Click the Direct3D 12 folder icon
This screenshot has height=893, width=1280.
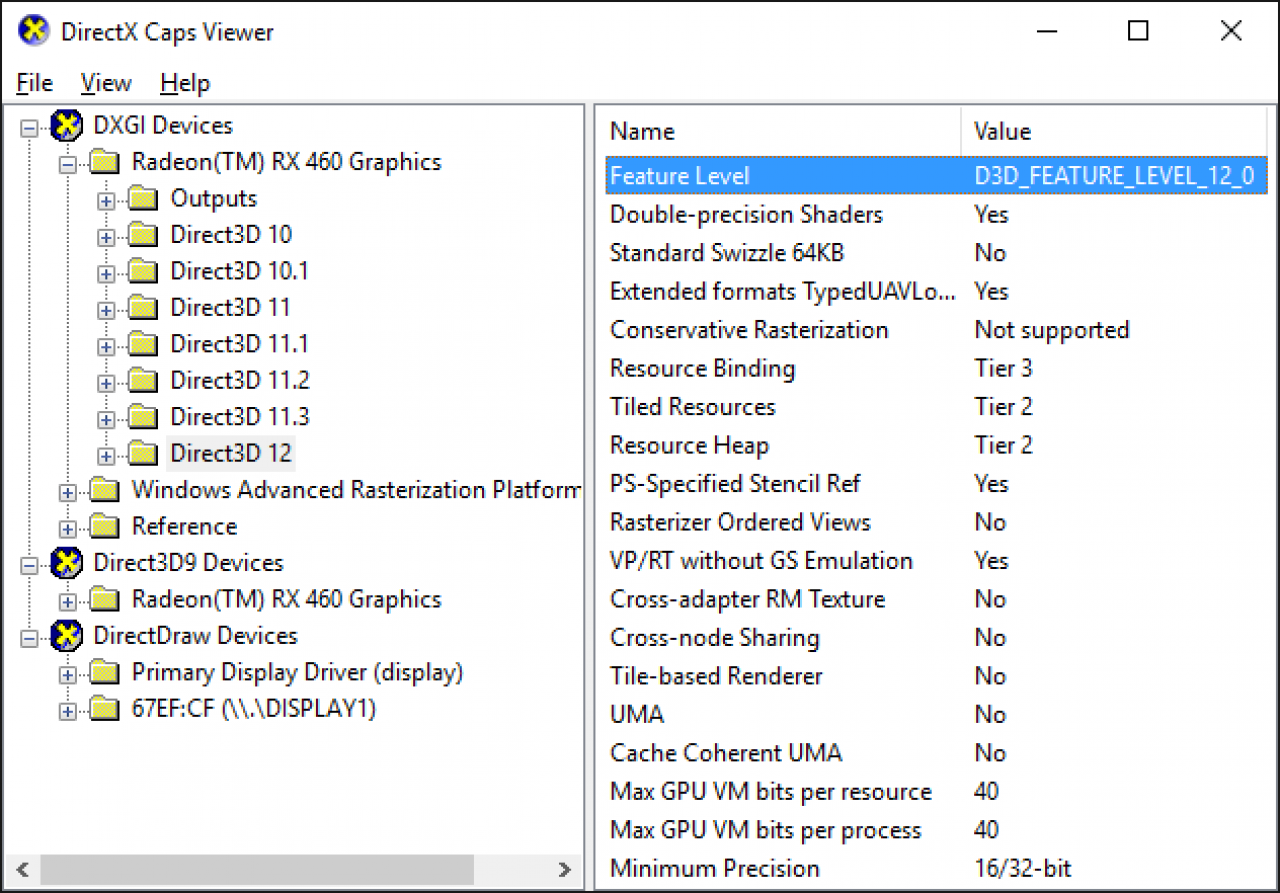click(143, 454)
